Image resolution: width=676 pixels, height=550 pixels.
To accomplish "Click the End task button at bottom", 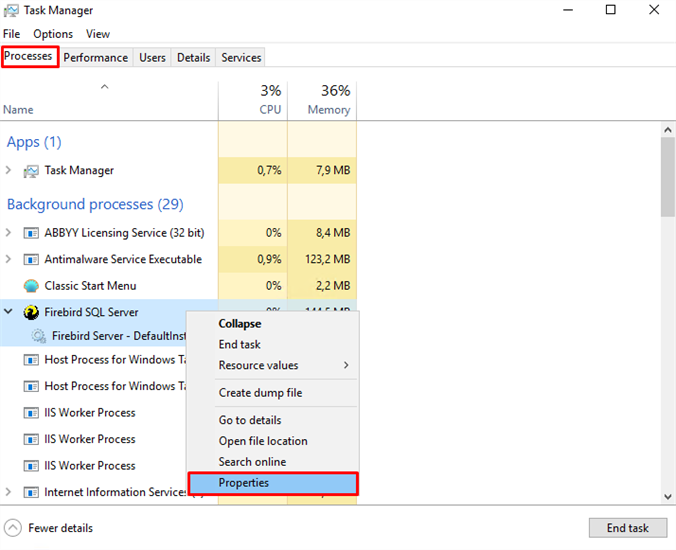I will [628, 528].
